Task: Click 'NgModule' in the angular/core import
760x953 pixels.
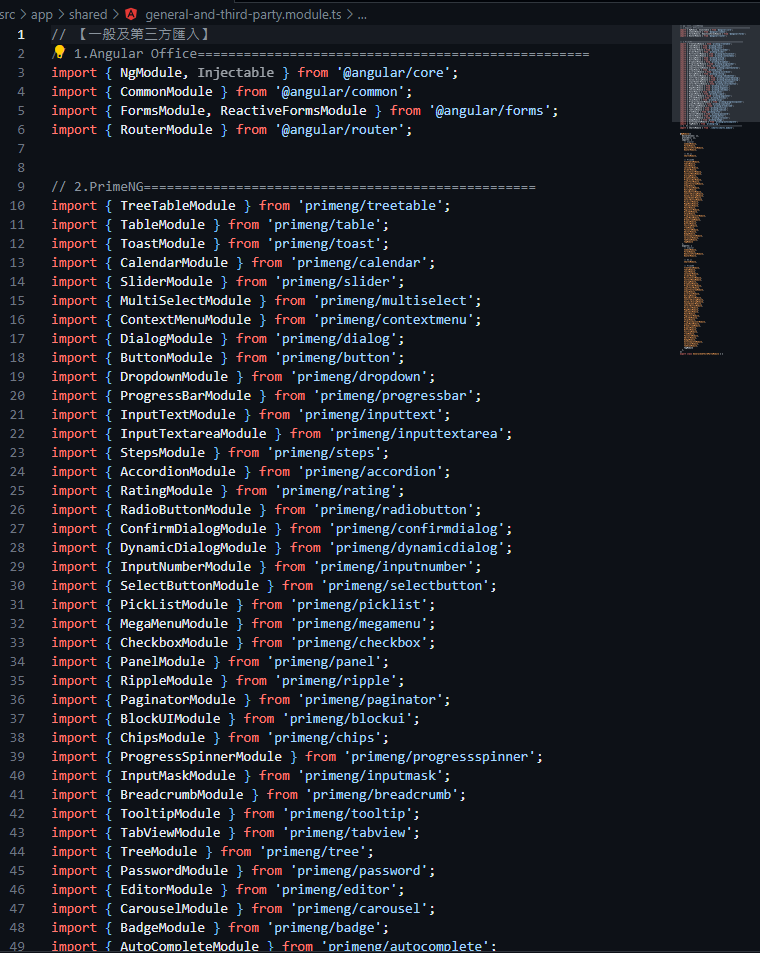Action: coord(151,72)
